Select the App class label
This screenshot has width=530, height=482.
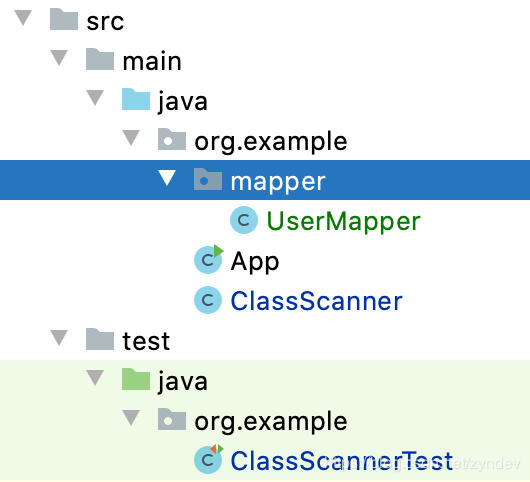[x=255, y=262]
